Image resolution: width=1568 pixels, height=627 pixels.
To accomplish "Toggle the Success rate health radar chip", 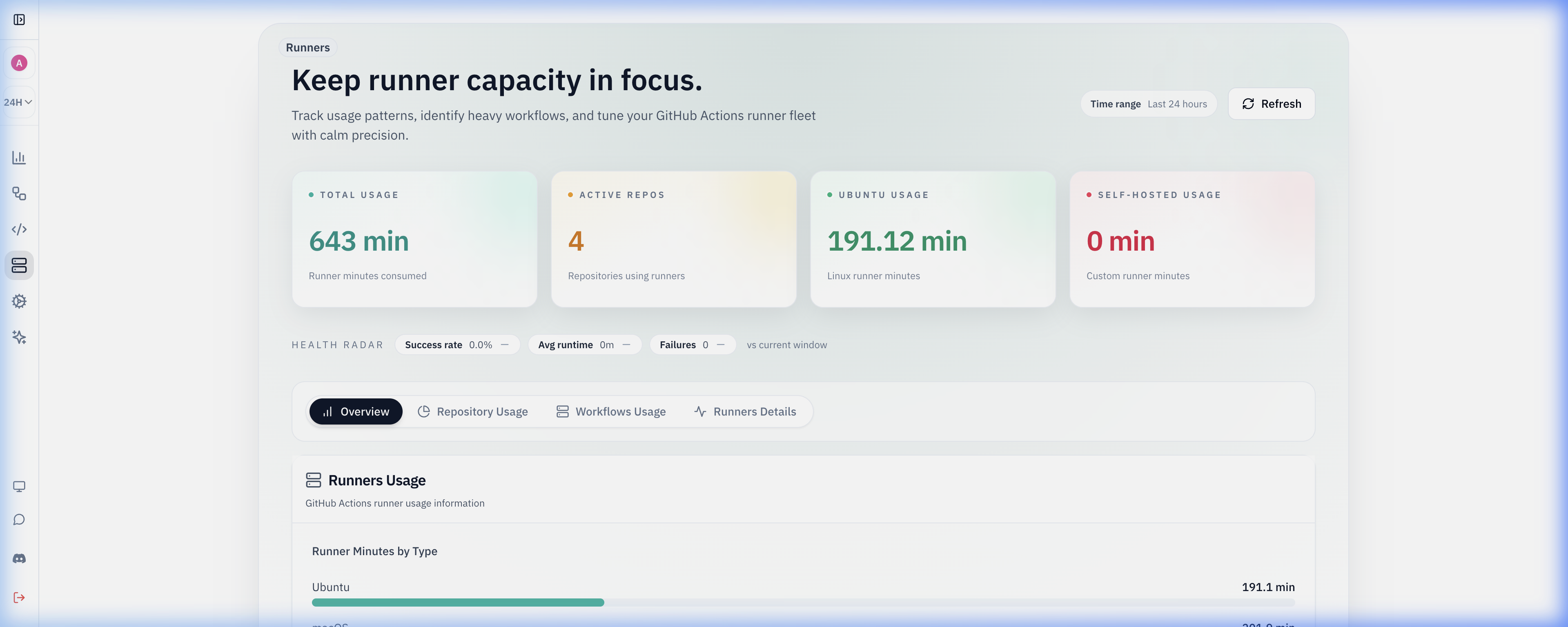I will coord(457,345).
